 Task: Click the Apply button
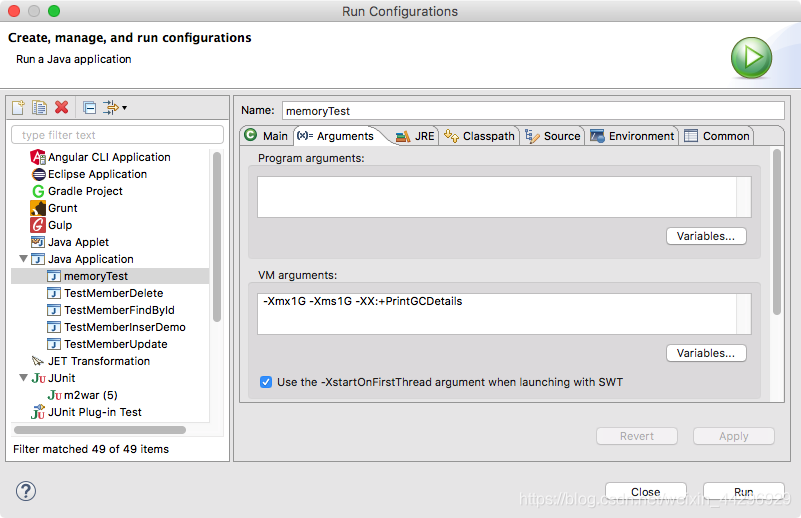pos(734,436)
